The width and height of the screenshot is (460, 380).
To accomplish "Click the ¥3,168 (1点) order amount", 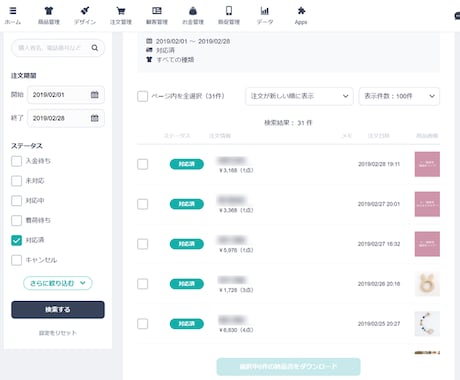I will 236,170.
